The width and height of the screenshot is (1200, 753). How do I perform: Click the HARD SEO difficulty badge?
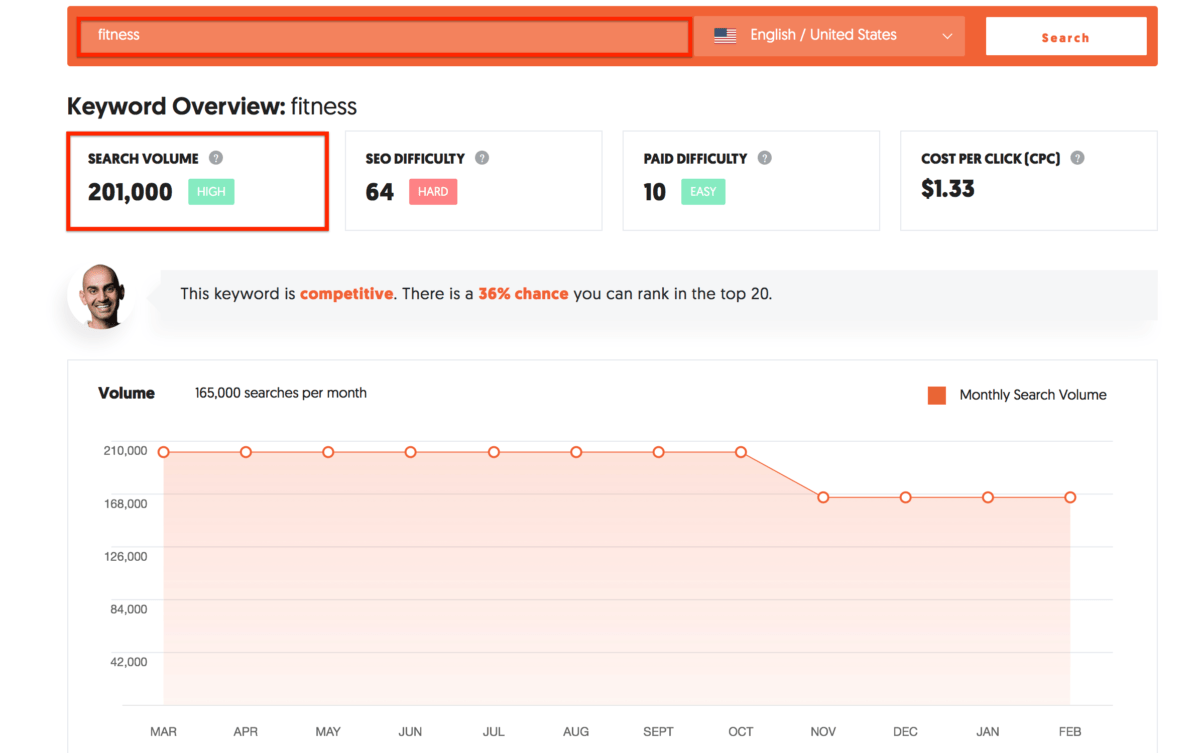click(x=433, y=192)
